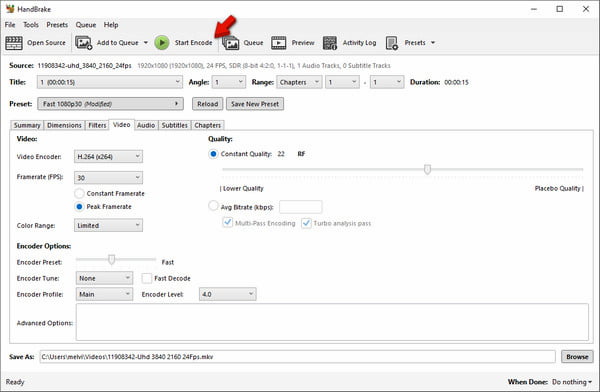Open the Queue window icon
This screenshot has width=600, height=392.
tap(231, 43)
